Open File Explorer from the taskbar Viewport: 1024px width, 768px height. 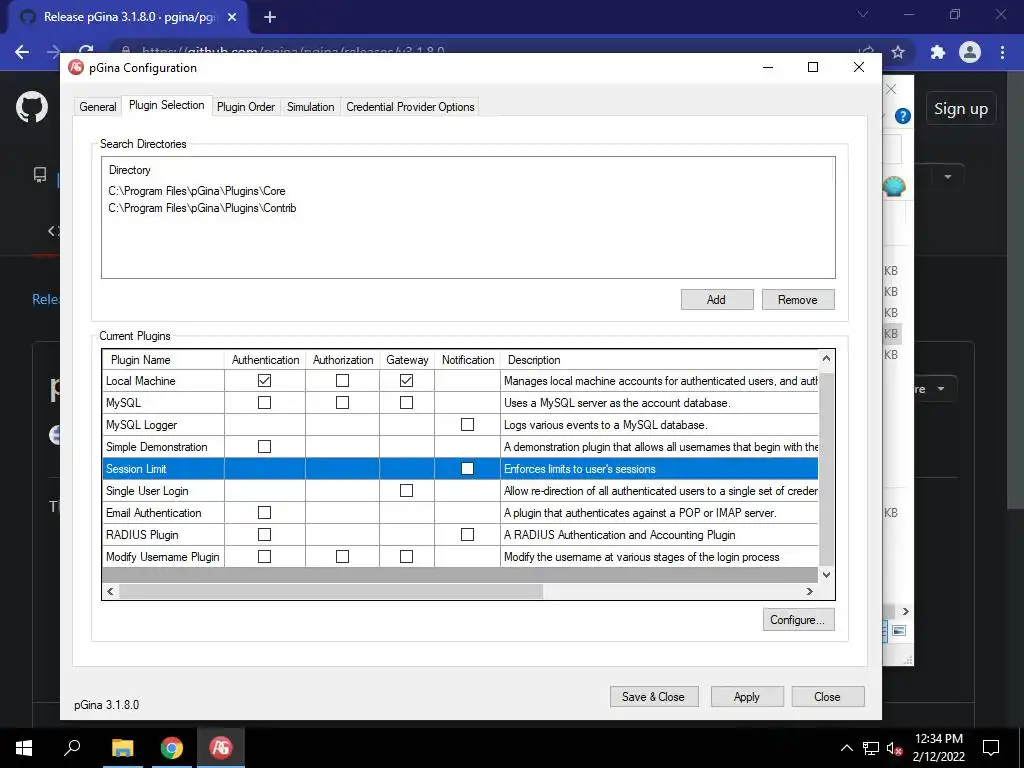[x=122, y=747]
